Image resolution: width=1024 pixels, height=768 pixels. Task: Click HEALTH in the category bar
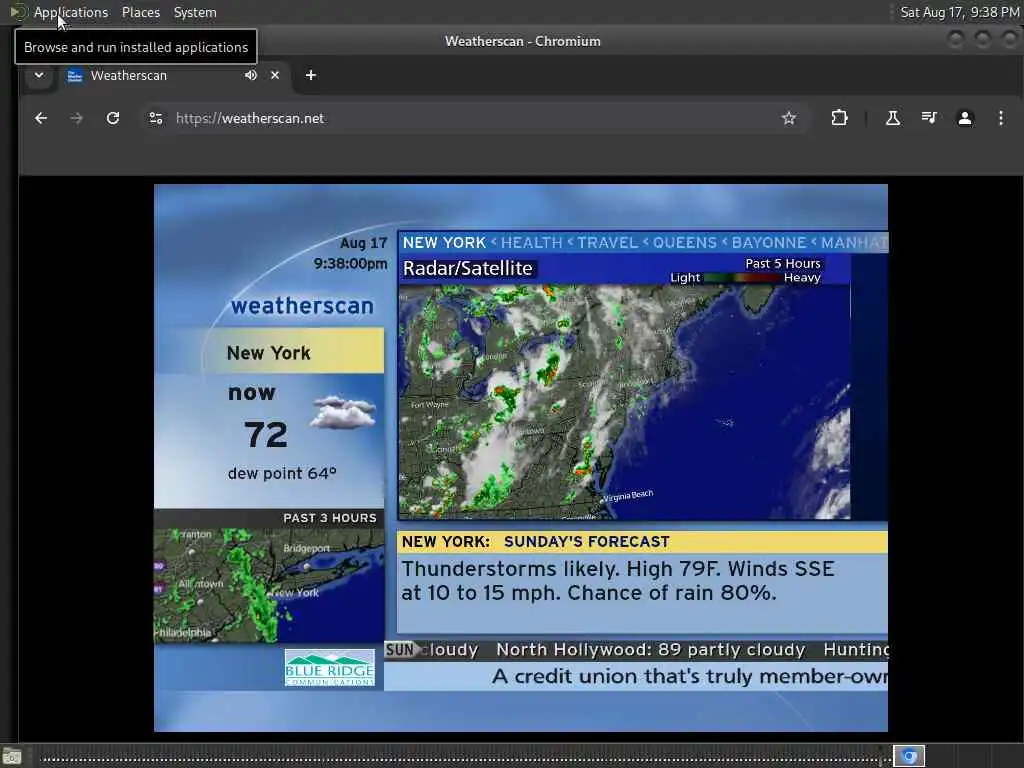coord(531,243)
